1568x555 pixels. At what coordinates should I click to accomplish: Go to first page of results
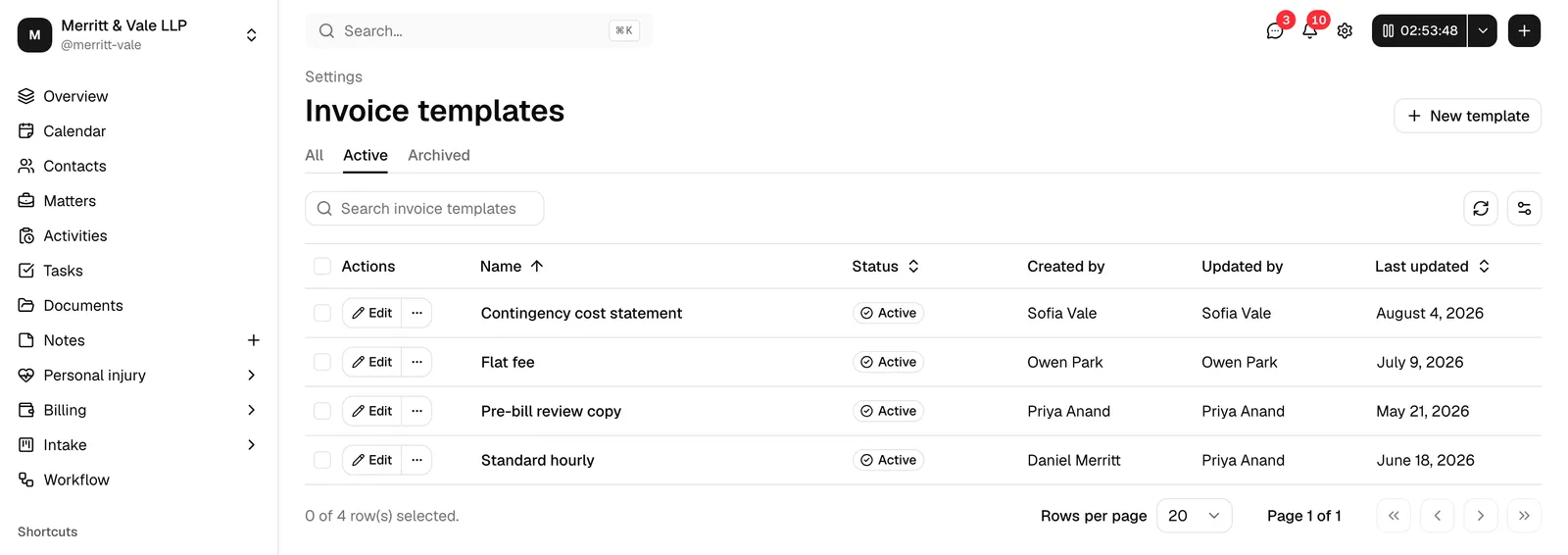(1394, 516)
